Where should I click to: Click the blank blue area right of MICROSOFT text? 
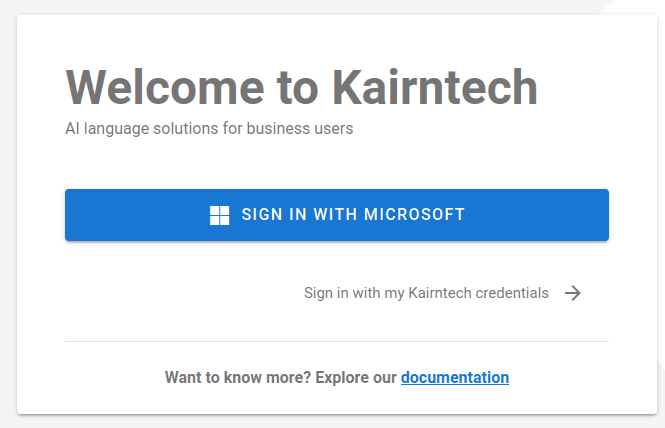[536, 215]
